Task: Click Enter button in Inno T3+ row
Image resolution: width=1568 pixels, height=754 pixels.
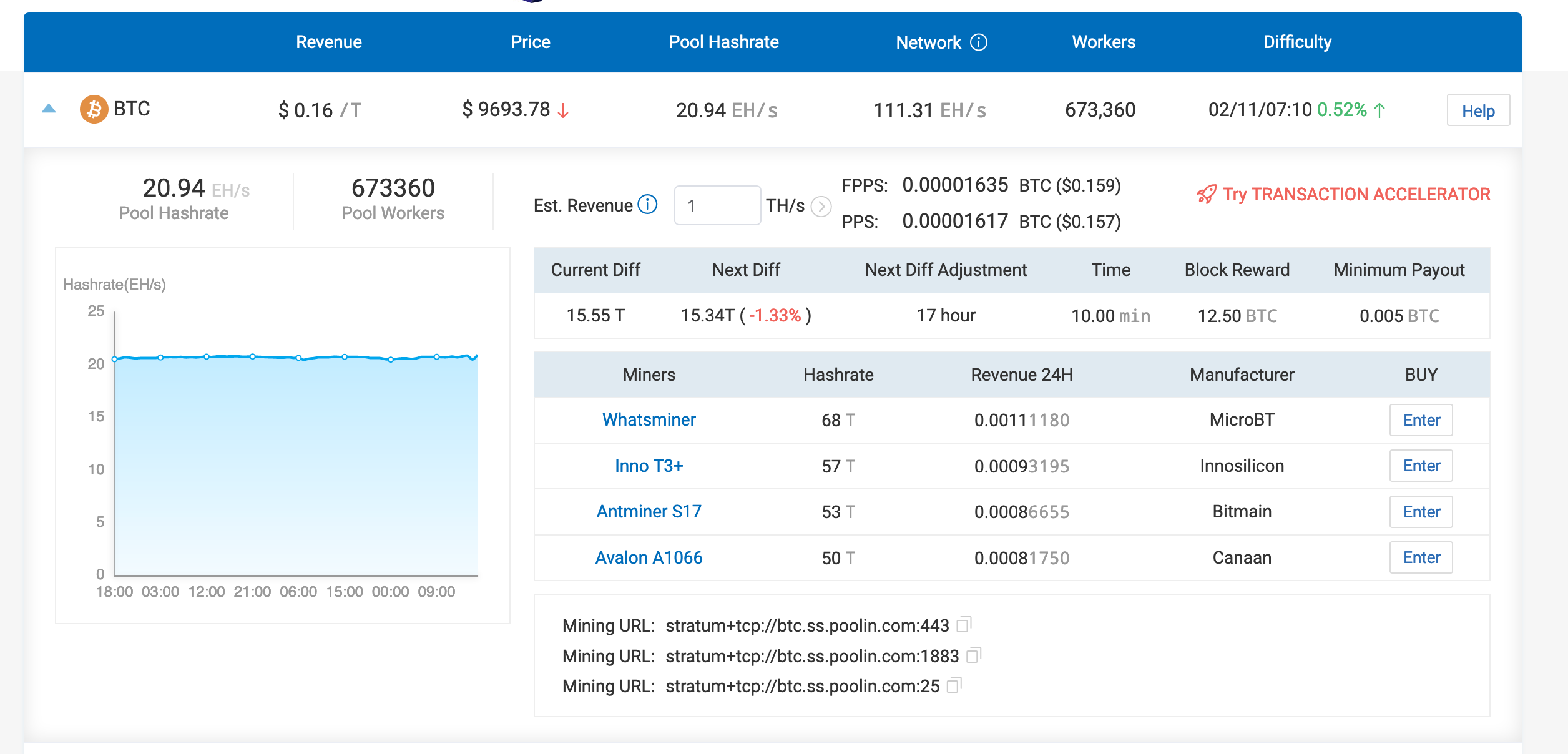Action: tap(1421, 466)
